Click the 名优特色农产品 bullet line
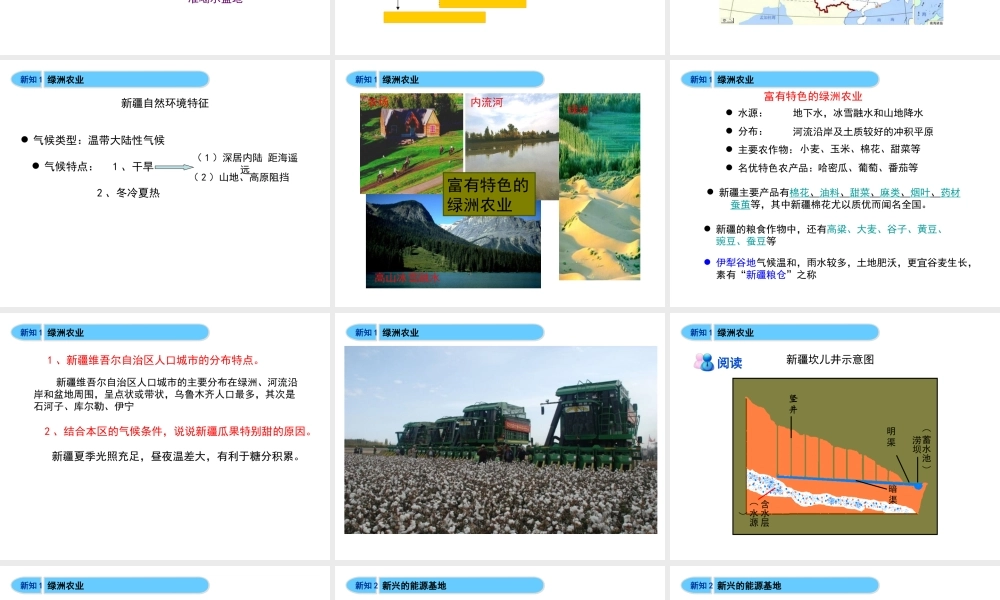Screen dimensions: 1000x600 click(x=822, y=168)
